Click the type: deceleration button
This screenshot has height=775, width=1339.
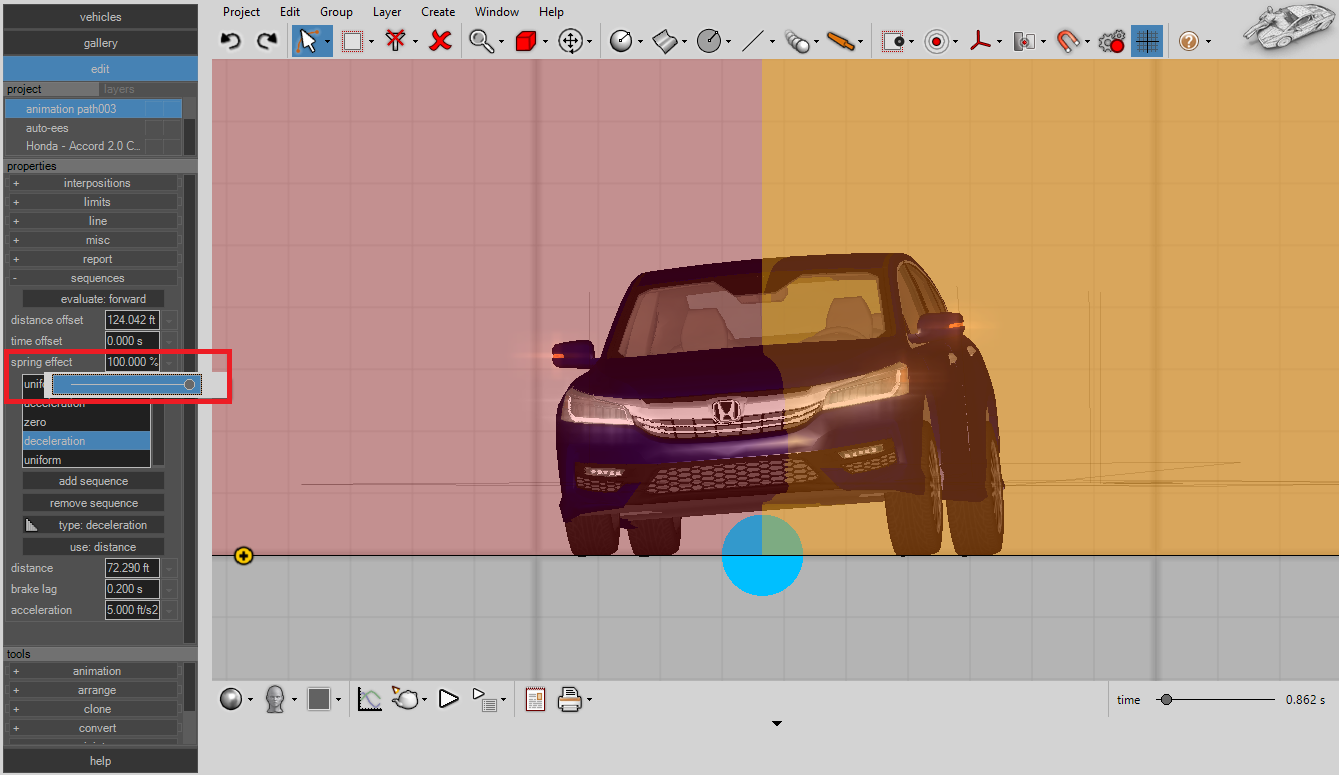pyautogui.click(x=93, y=525)
